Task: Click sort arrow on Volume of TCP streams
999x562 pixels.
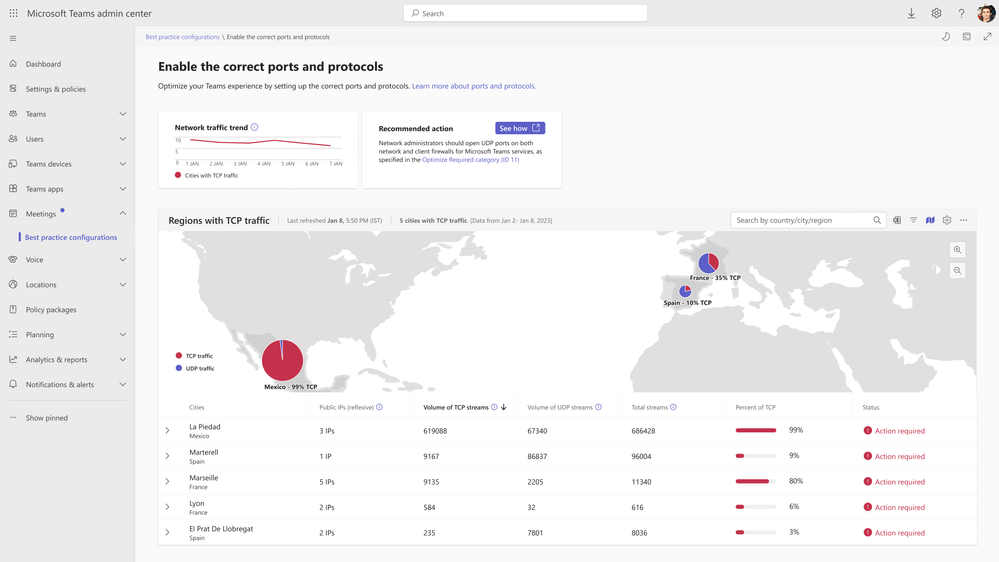Action: 503,407
